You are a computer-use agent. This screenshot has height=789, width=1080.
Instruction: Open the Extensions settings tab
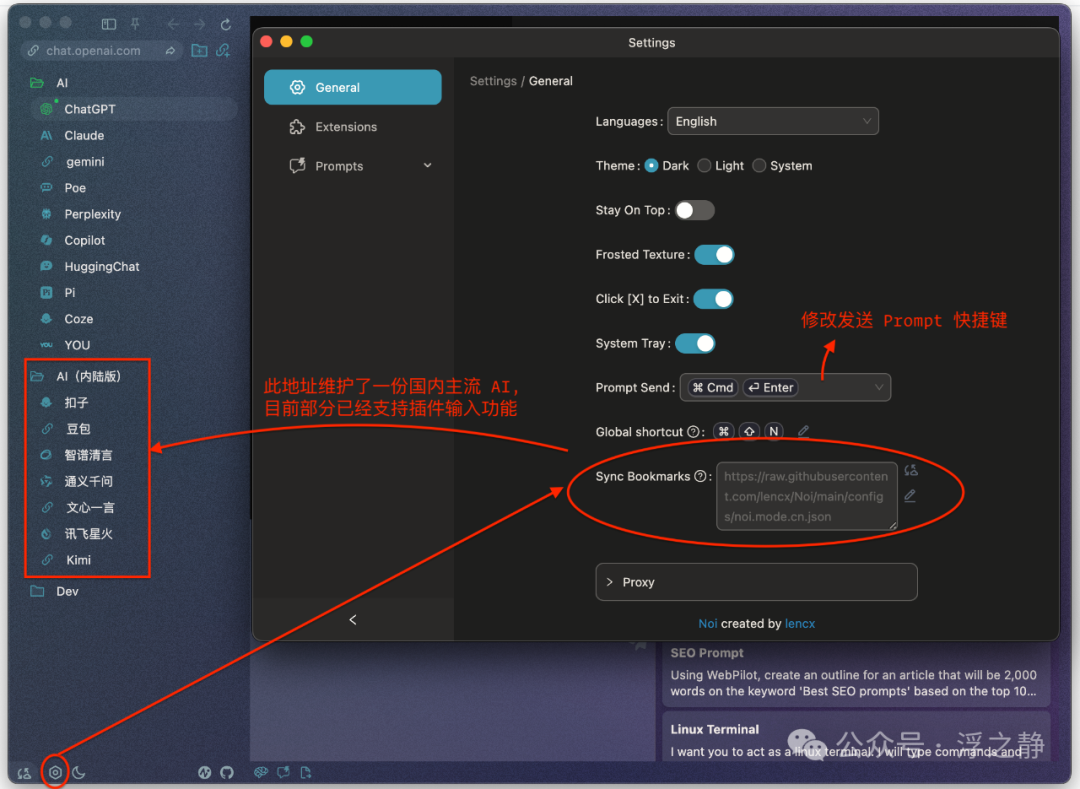pyautogui.click(x=353, y=127)
